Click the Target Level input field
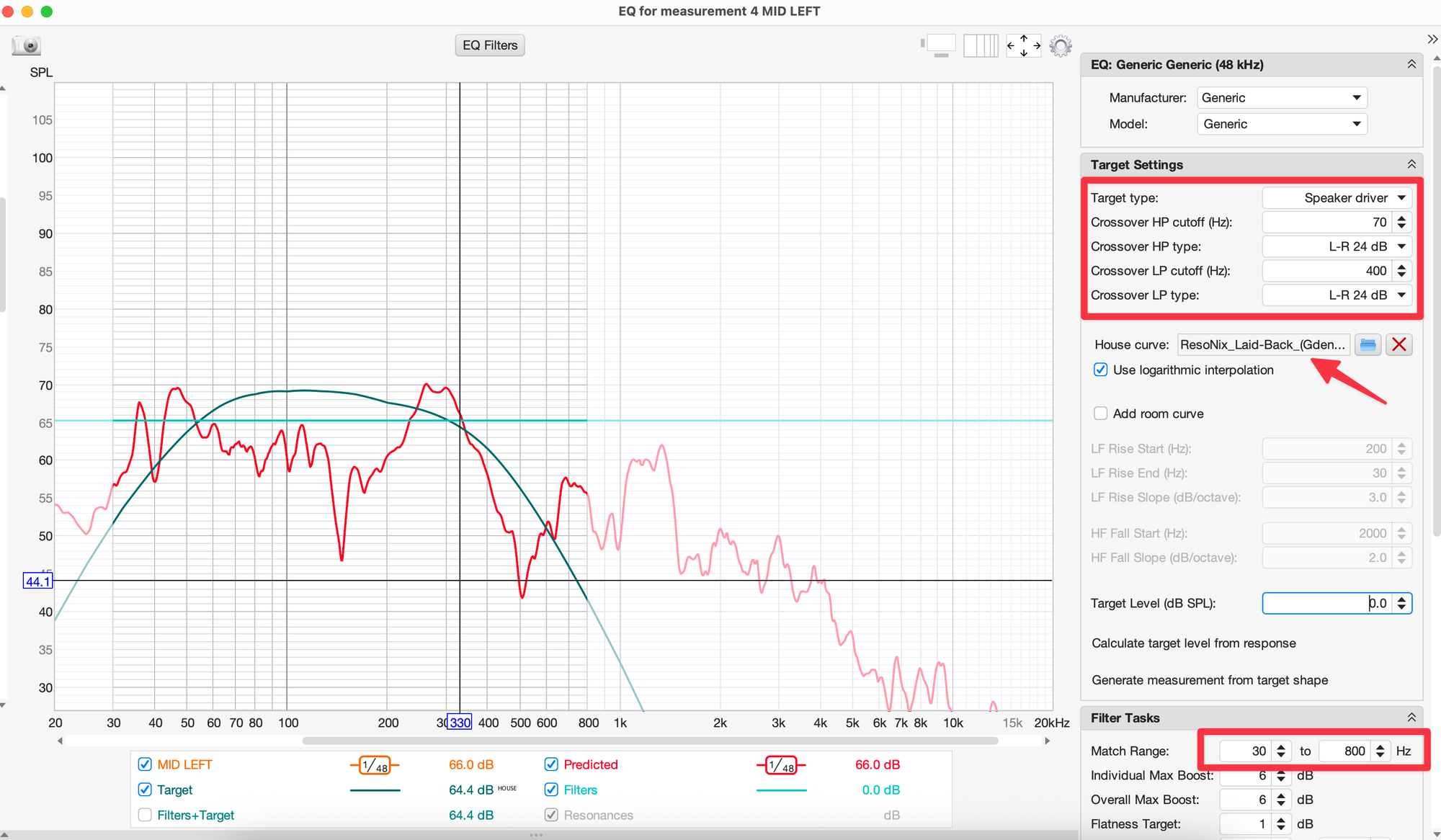The width and height of the screenshot is (1441, 840). pos(1326,604)
